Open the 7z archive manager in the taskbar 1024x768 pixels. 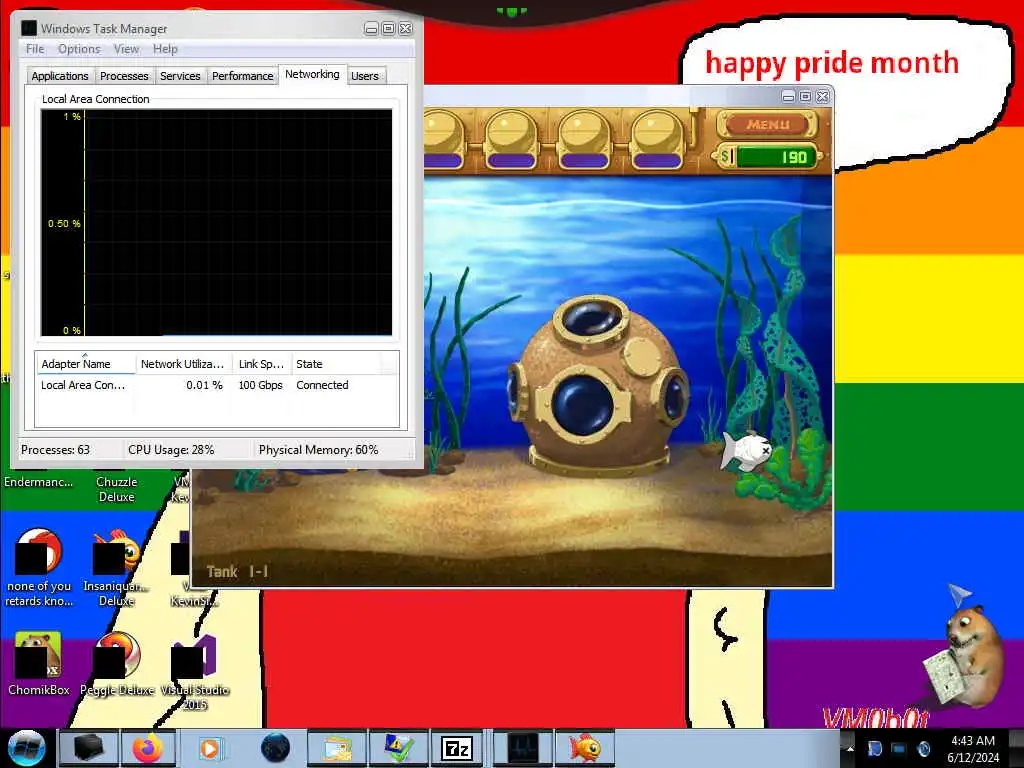(456, 748)
